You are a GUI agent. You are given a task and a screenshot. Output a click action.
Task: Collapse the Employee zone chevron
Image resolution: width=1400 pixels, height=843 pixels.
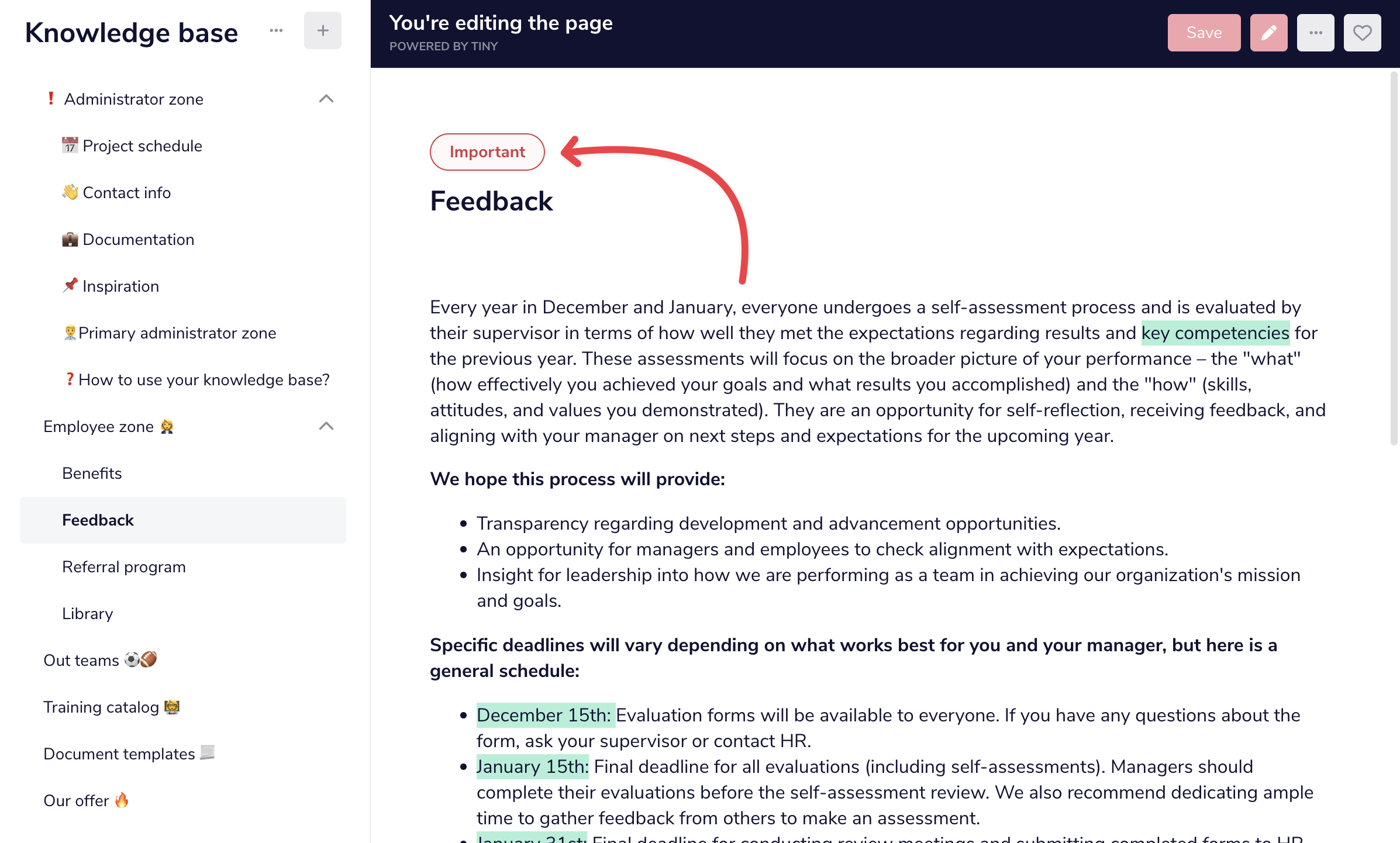pyautogui.click(x=326, y=426)
